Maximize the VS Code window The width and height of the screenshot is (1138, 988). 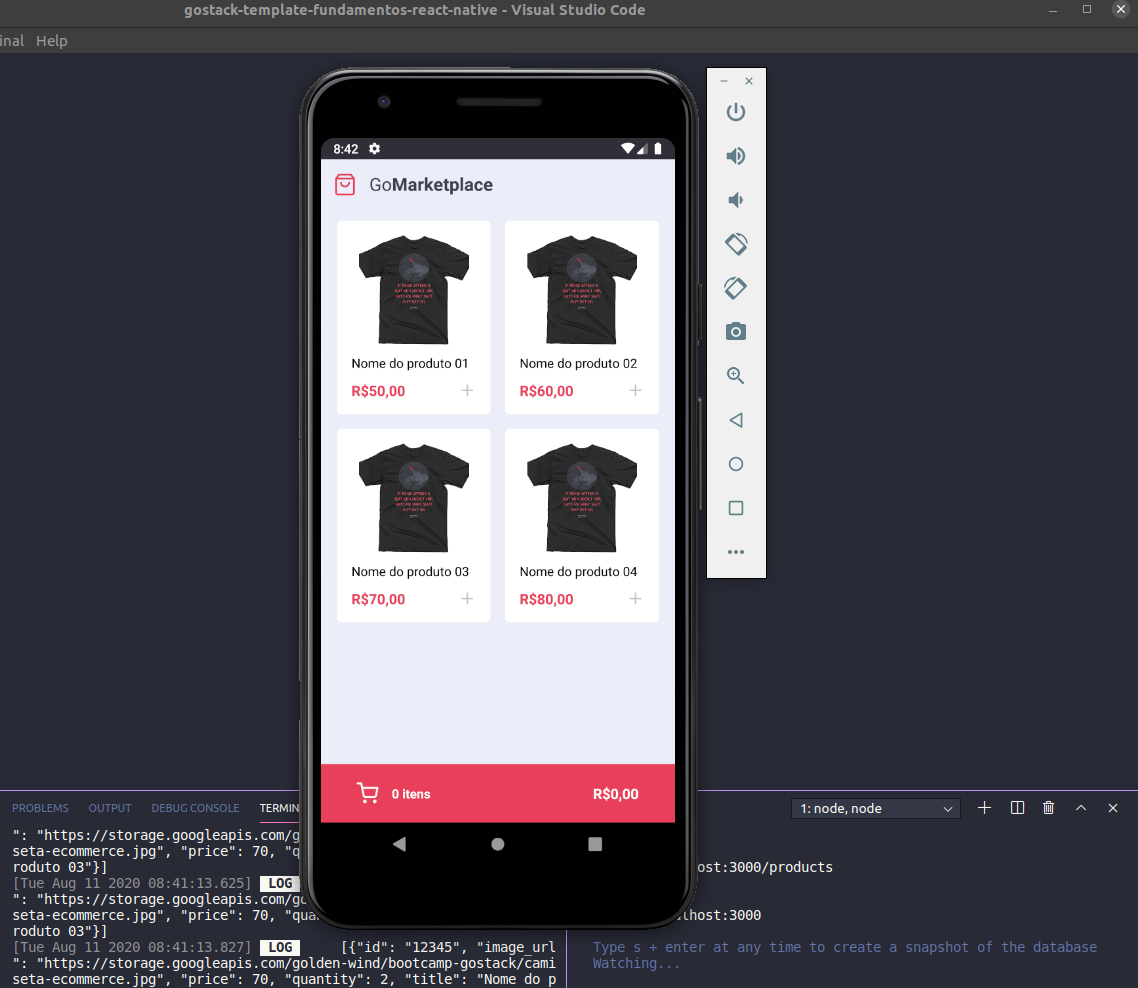point(1086,9)
